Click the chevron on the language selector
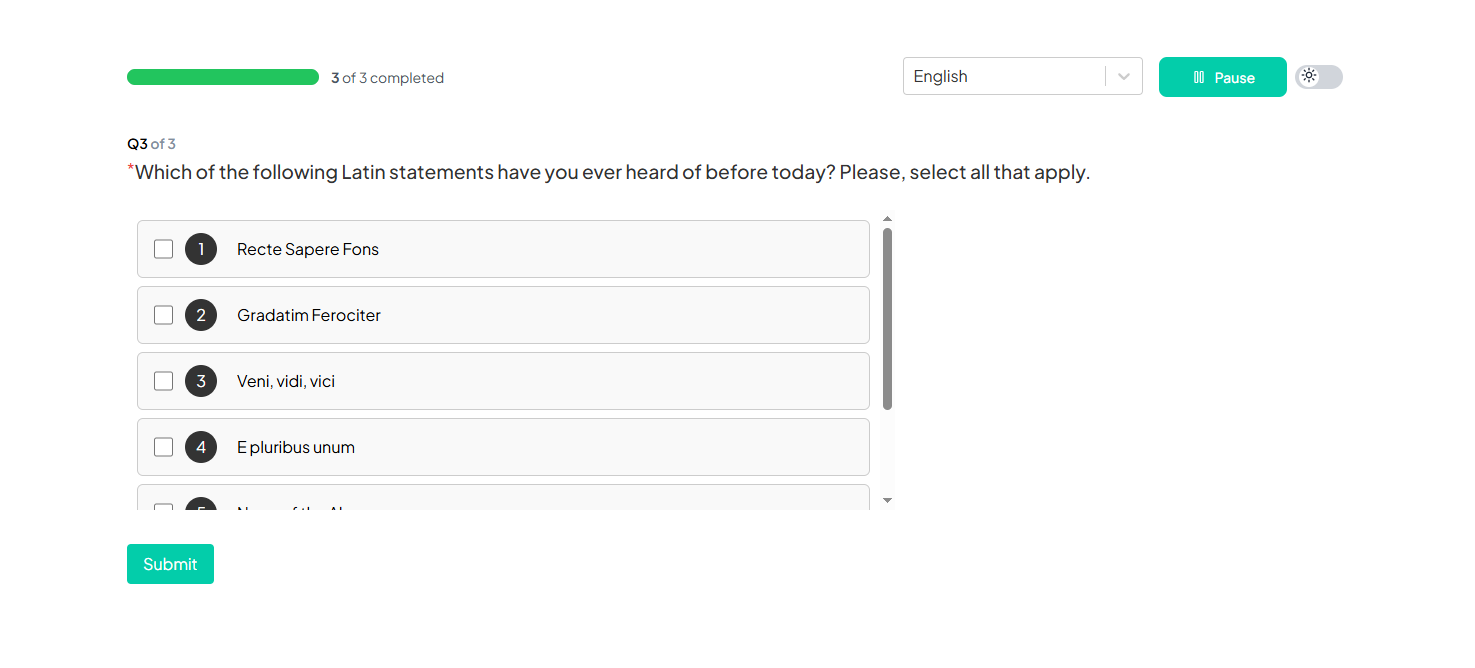Viewport: 1475px width, 668px height. [1123, 76]
